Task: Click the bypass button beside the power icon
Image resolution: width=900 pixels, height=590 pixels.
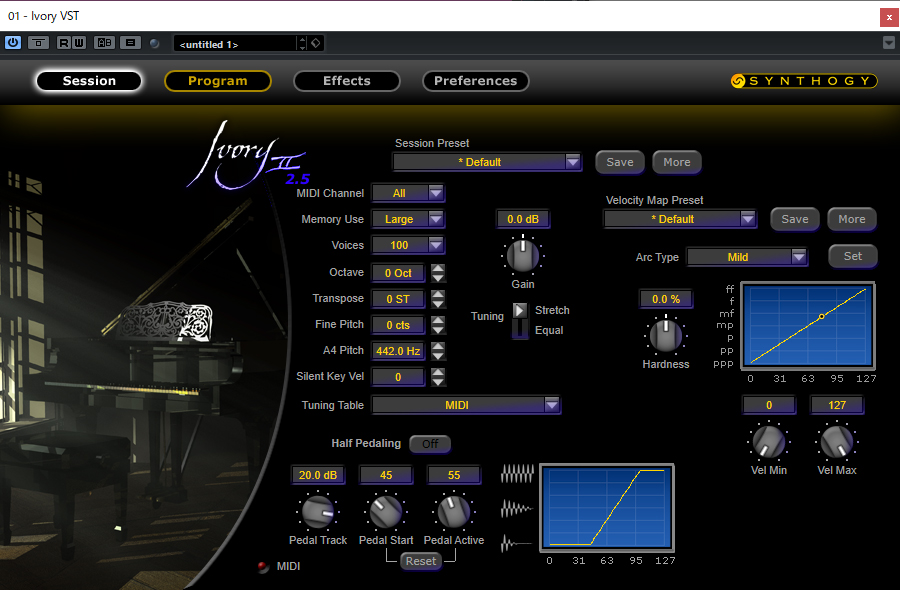Action: pos(38,43)
